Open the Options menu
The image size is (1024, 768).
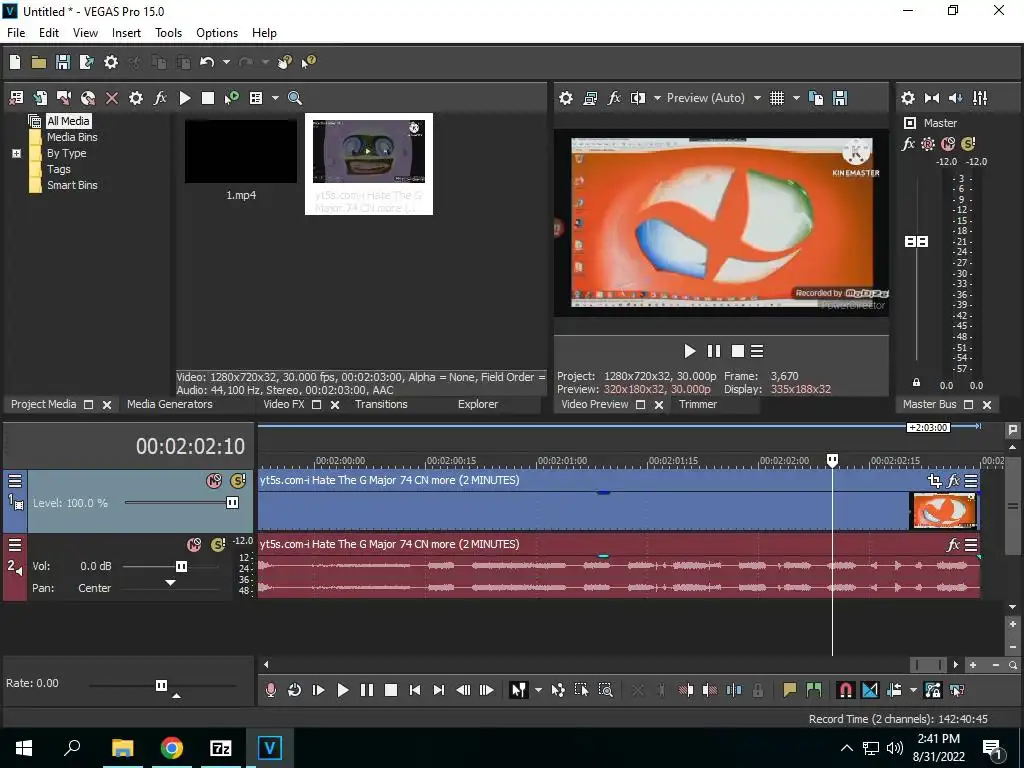tap(217, 33)
